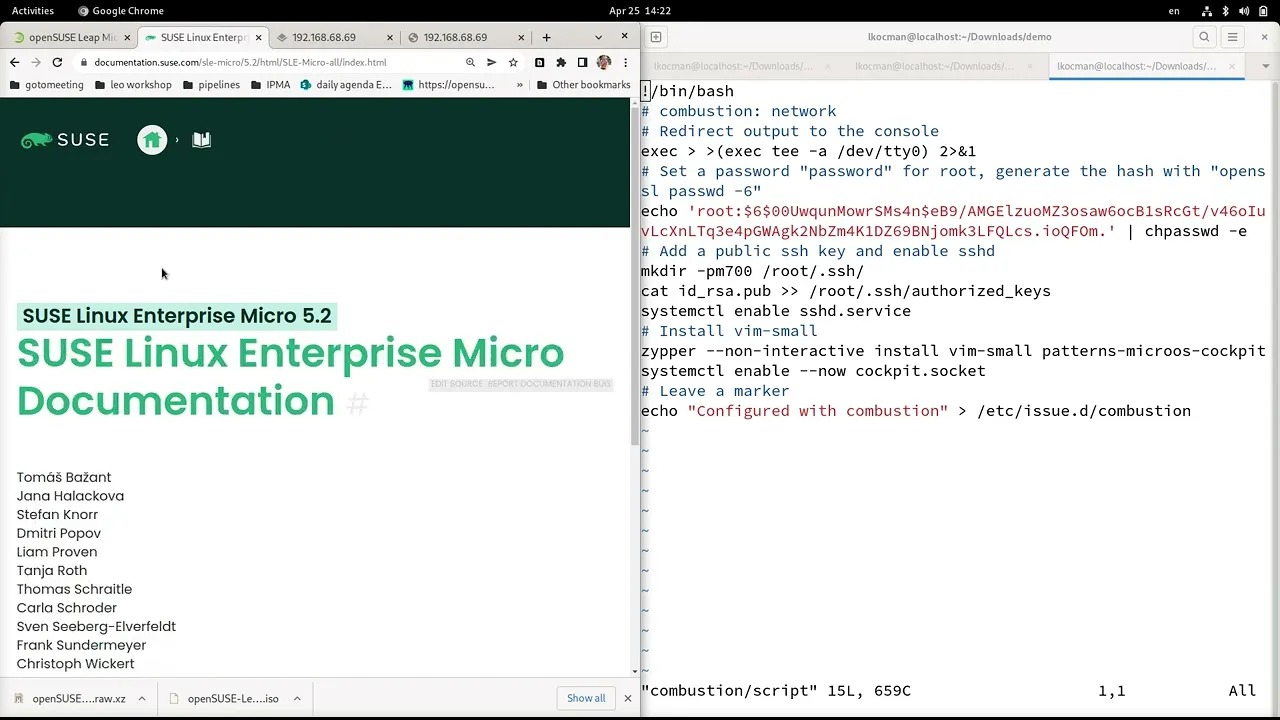Open the IPMA bookmark folder
This screenshot has width=1280, height=720.
click(270, 85)
